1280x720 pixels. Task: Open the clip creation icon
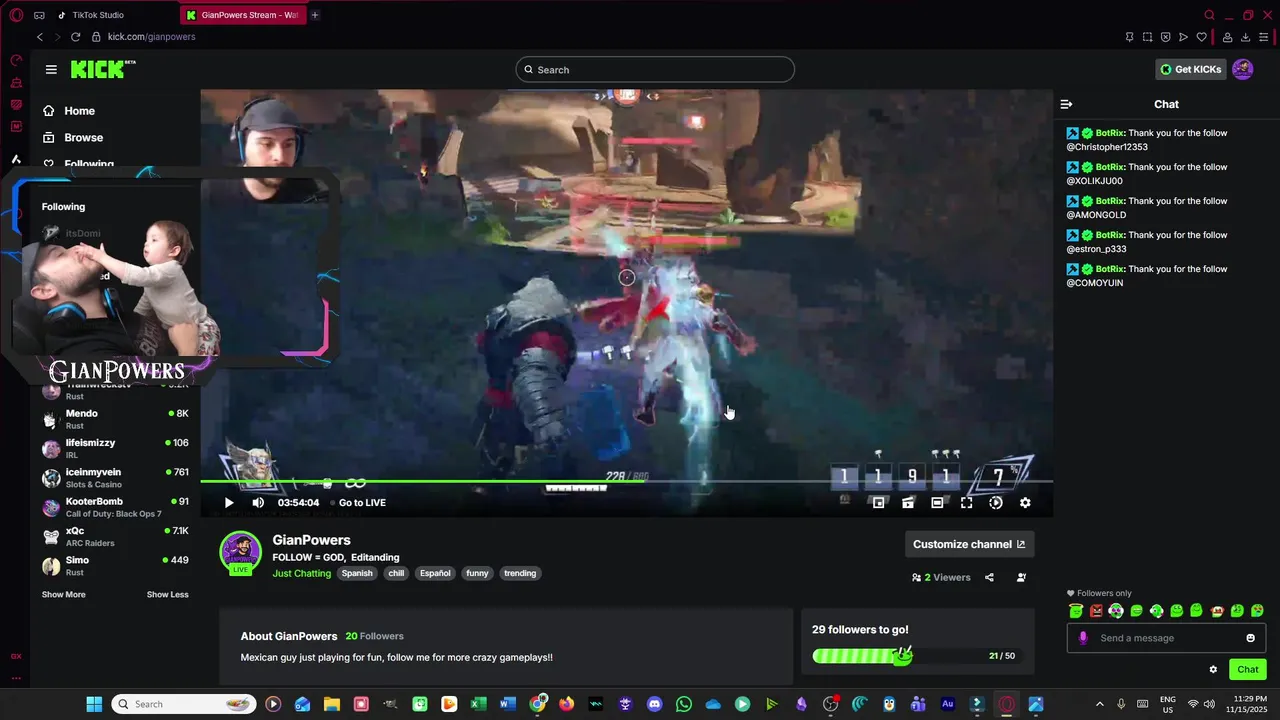point(908,503)
